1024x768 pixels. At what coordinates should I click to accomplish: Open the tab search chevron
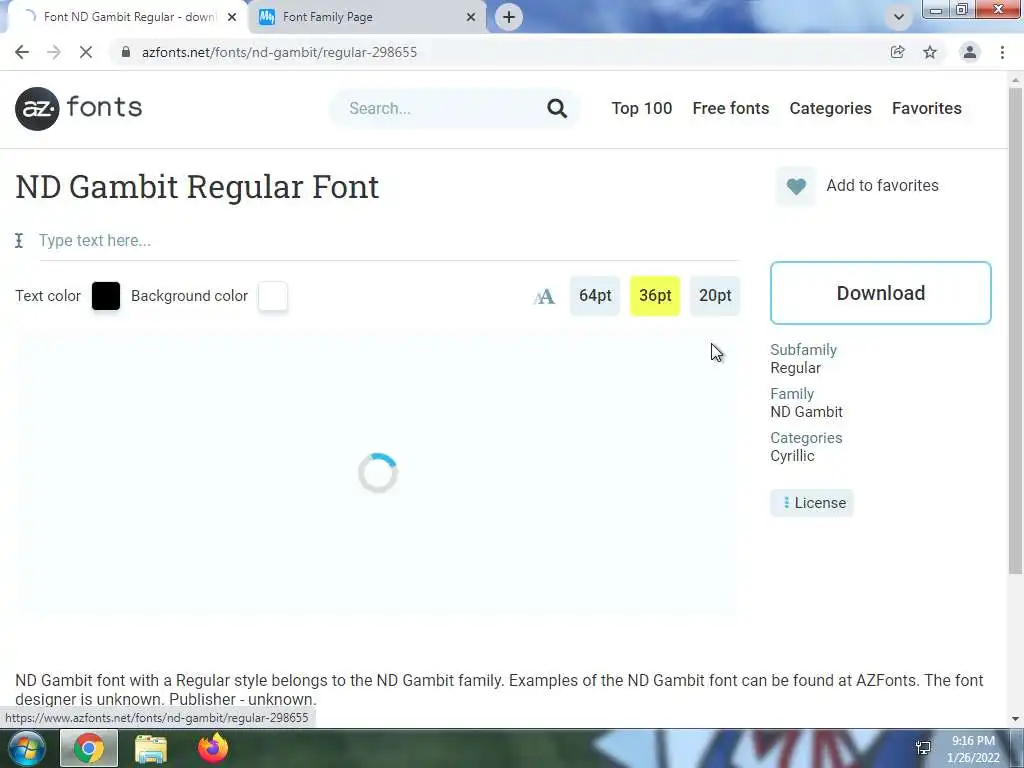pos(899,17)
